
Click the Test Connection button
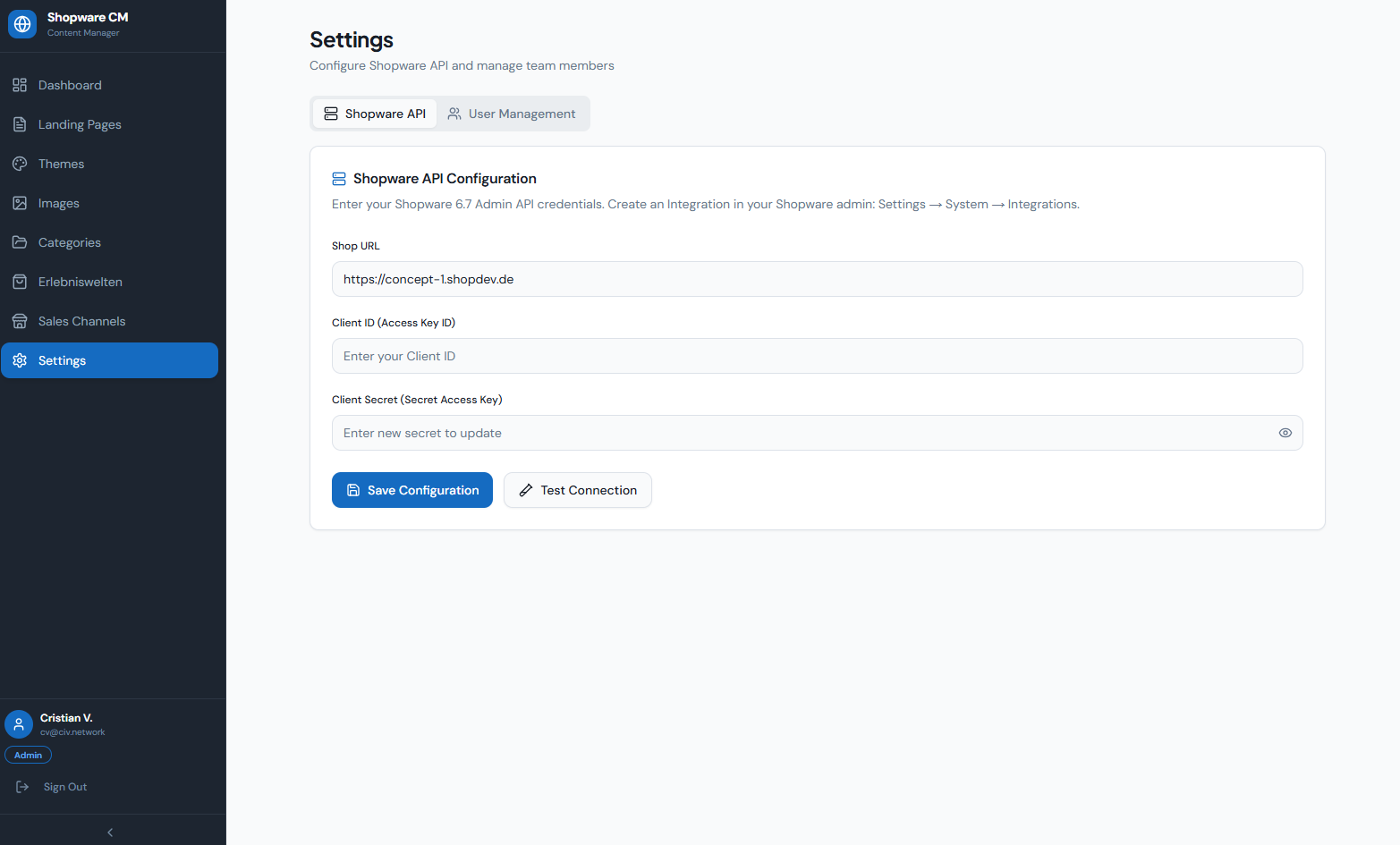point(578,490)
